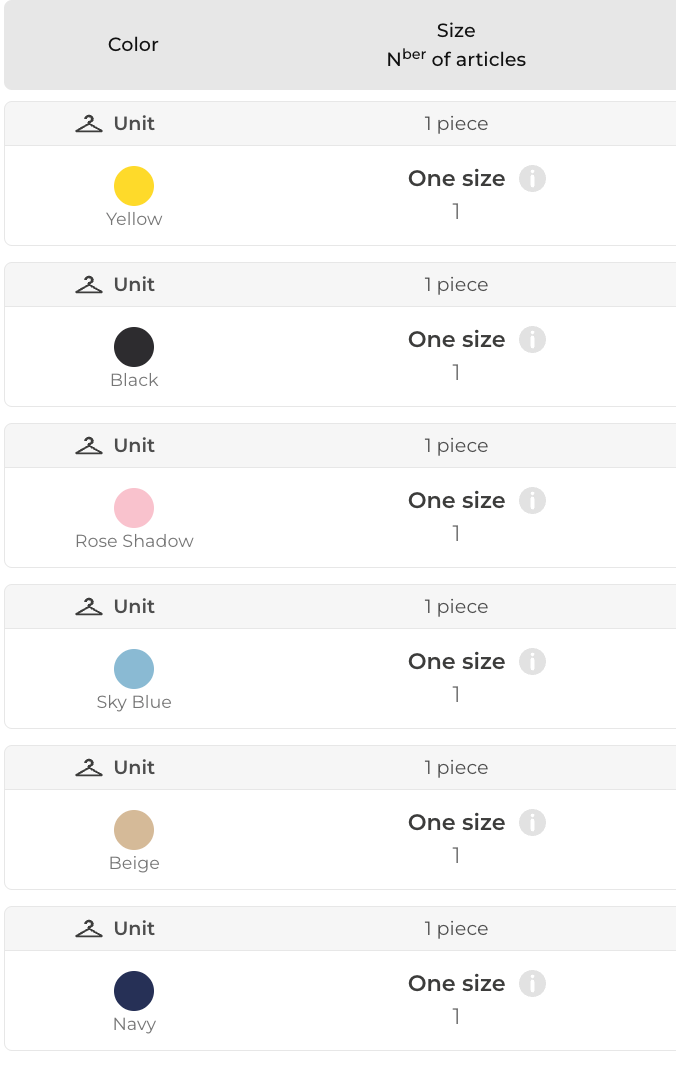Screen dimensions: 676x1068
Task: Click the hanger icon above Yellow
Action: click(x=89, y=124)
